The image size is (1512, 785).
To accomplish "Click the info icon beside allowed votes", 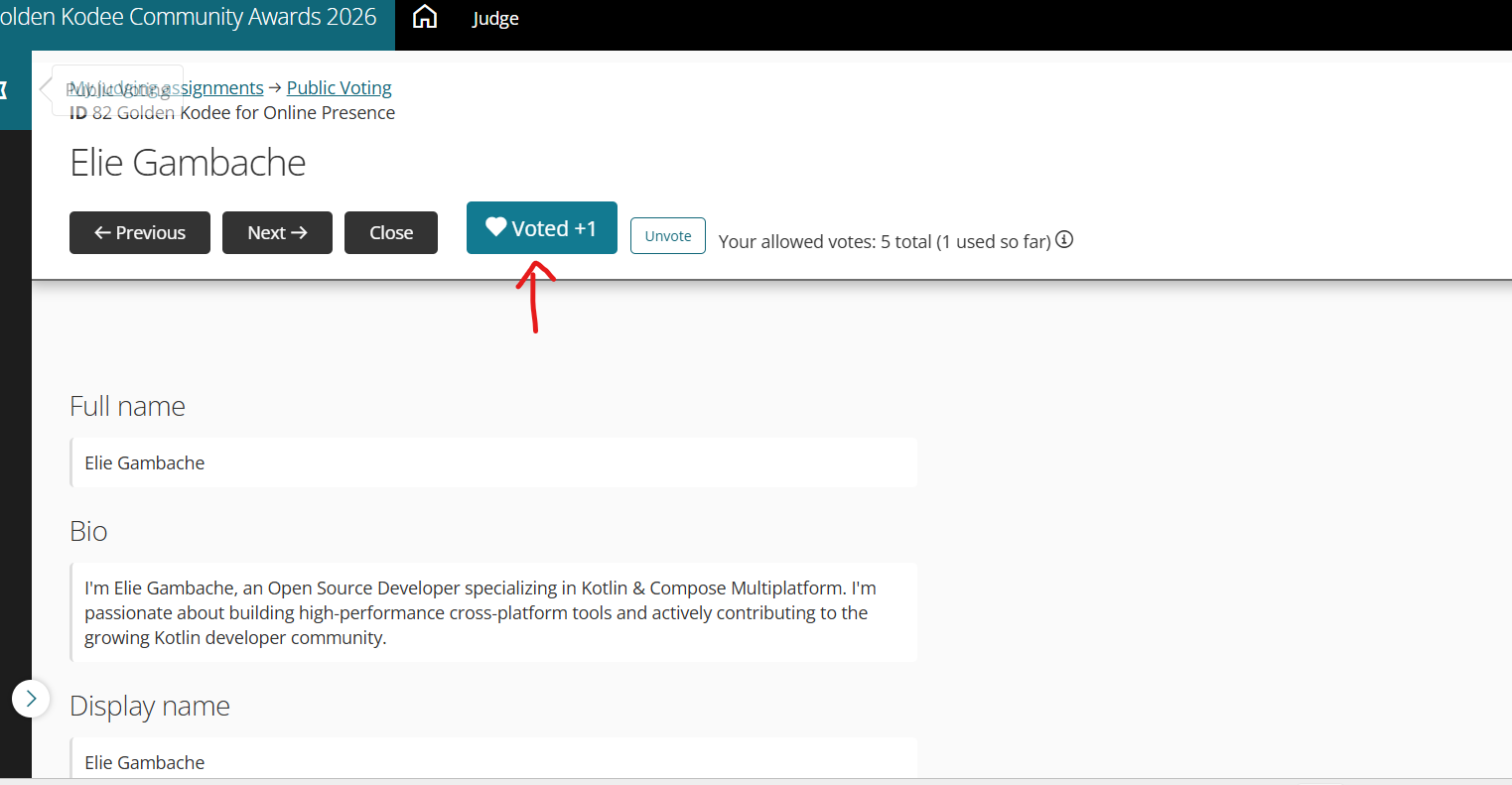I will point(1064,240).
